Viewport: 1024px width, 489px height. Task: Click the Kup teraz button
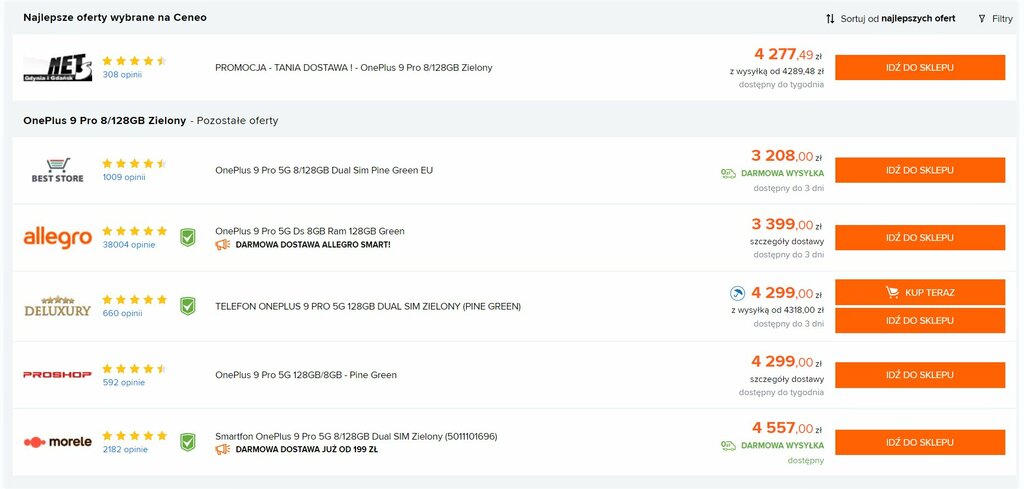tap(920, 292)
